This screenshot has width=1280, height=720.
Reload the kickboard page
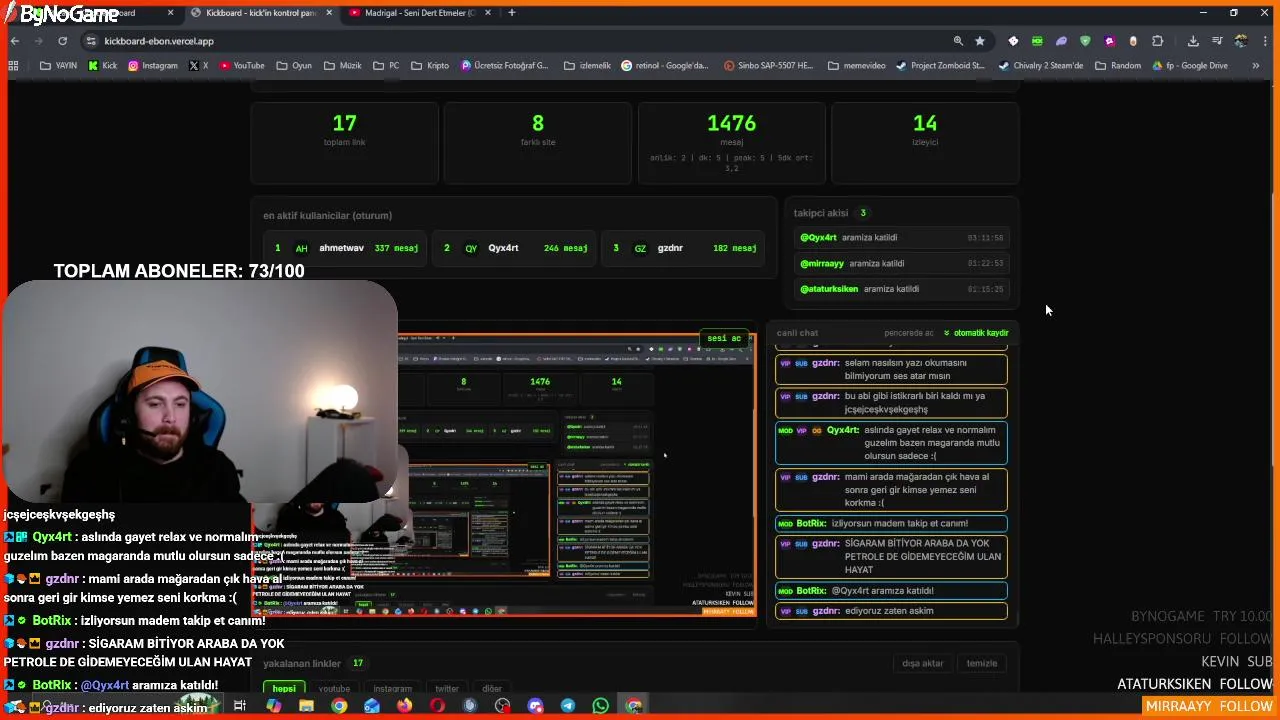62,41
